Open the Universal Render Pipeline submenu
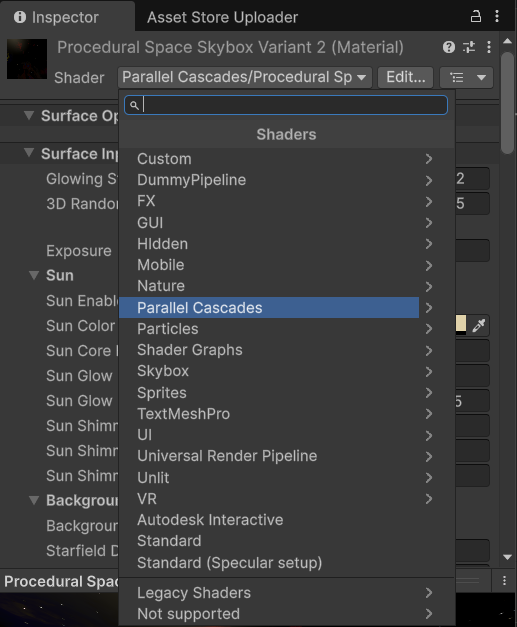The image size is (517, 627). (287, 456)
